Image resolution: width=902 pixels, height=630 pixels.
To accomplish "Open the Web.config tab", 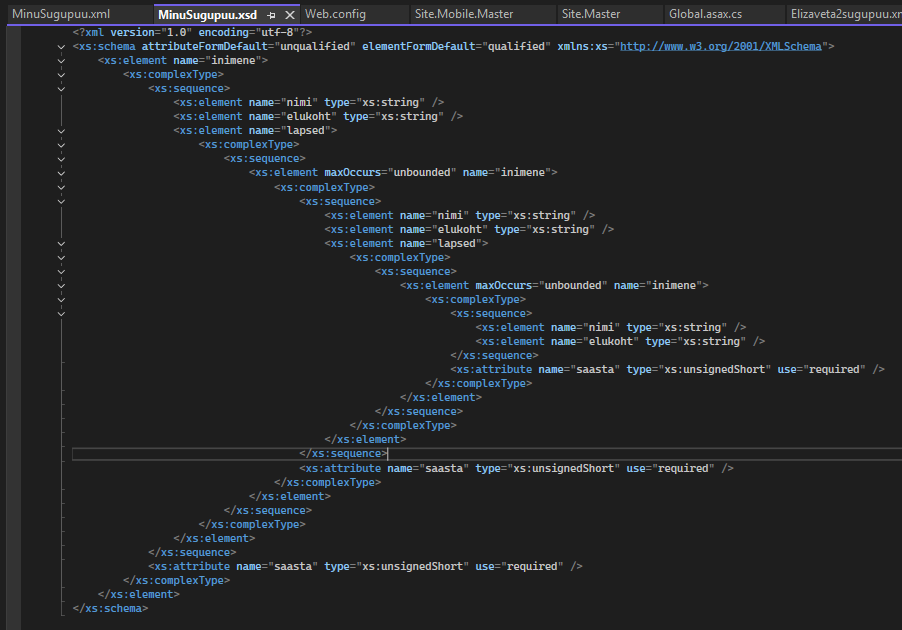I will point(335,15).
